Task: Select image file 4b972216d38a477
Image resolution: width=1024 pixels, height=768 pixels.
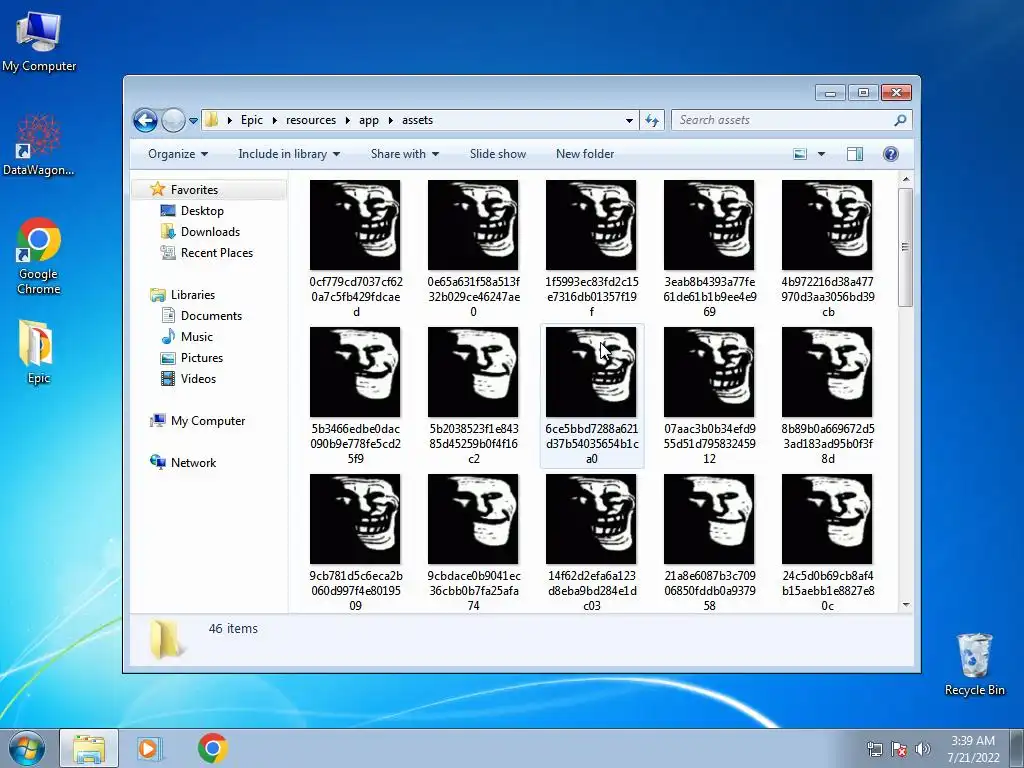Action: click(827, 249)
